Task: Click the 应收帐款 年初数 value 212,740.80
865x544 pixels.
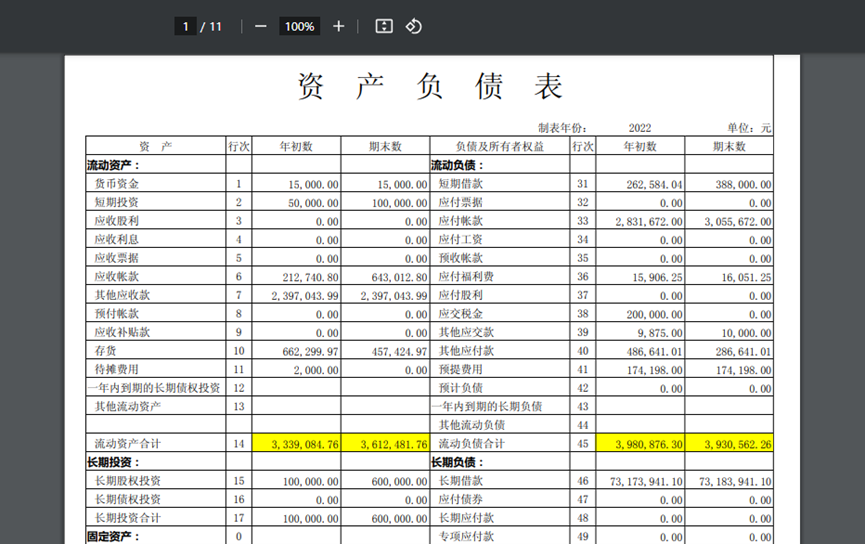Action: tap(311, 277)
